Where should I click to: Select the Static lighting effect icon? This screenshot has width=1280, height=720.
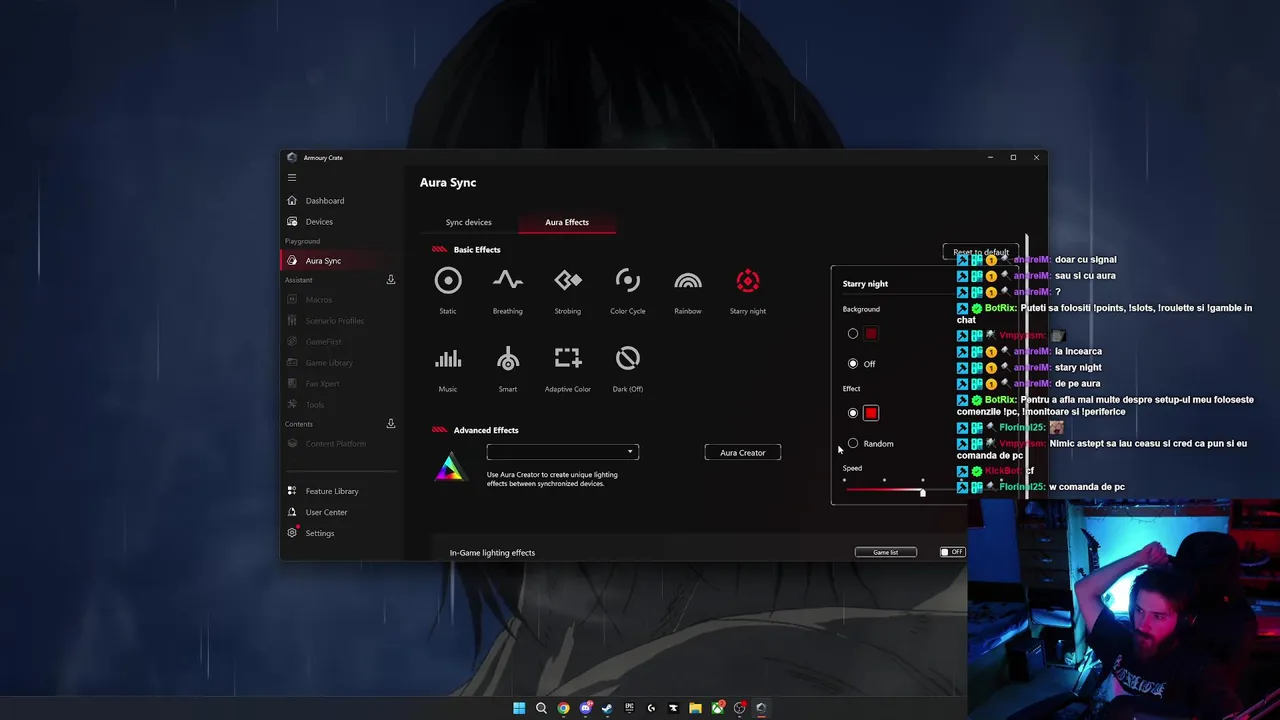[x=448, y=281]
